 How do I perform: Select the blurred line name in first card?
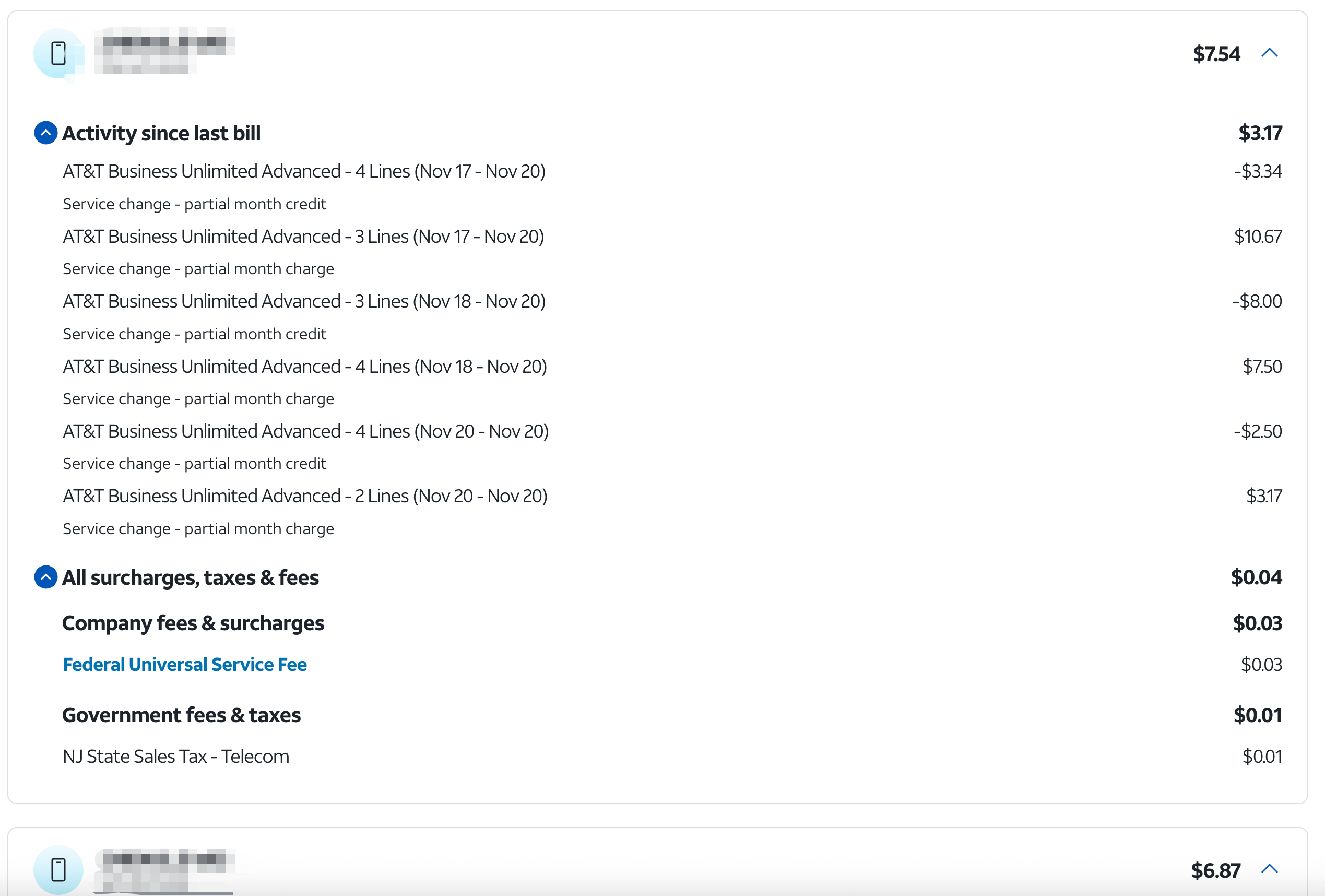164,50
